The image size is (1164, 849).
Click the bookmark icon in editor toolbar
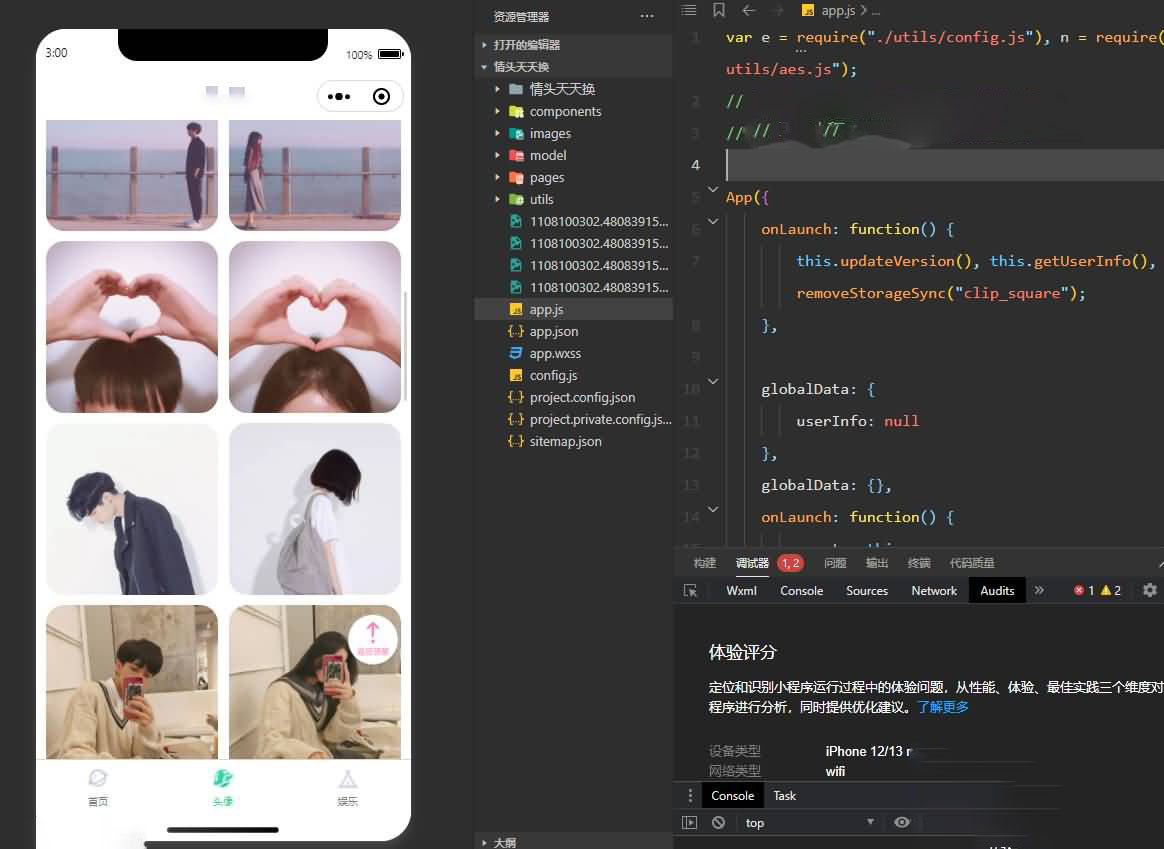719,10
